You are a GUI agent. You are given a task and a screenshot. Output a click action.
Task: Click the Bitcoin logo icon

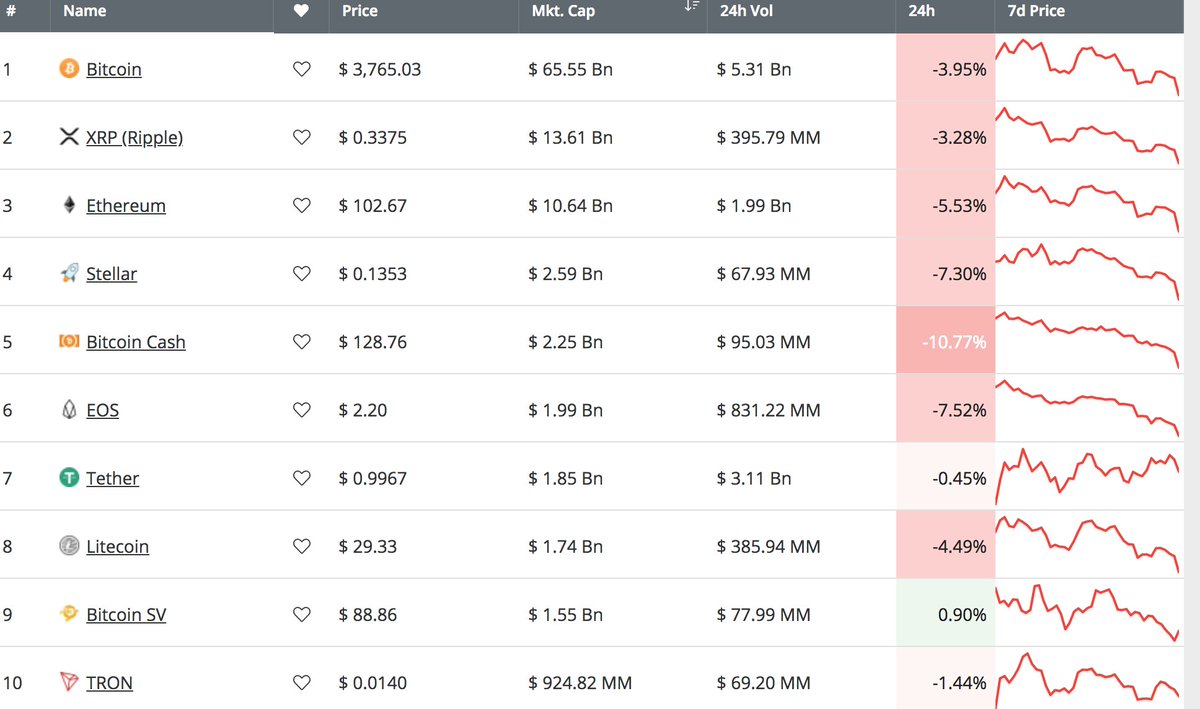tap(68, 69)
